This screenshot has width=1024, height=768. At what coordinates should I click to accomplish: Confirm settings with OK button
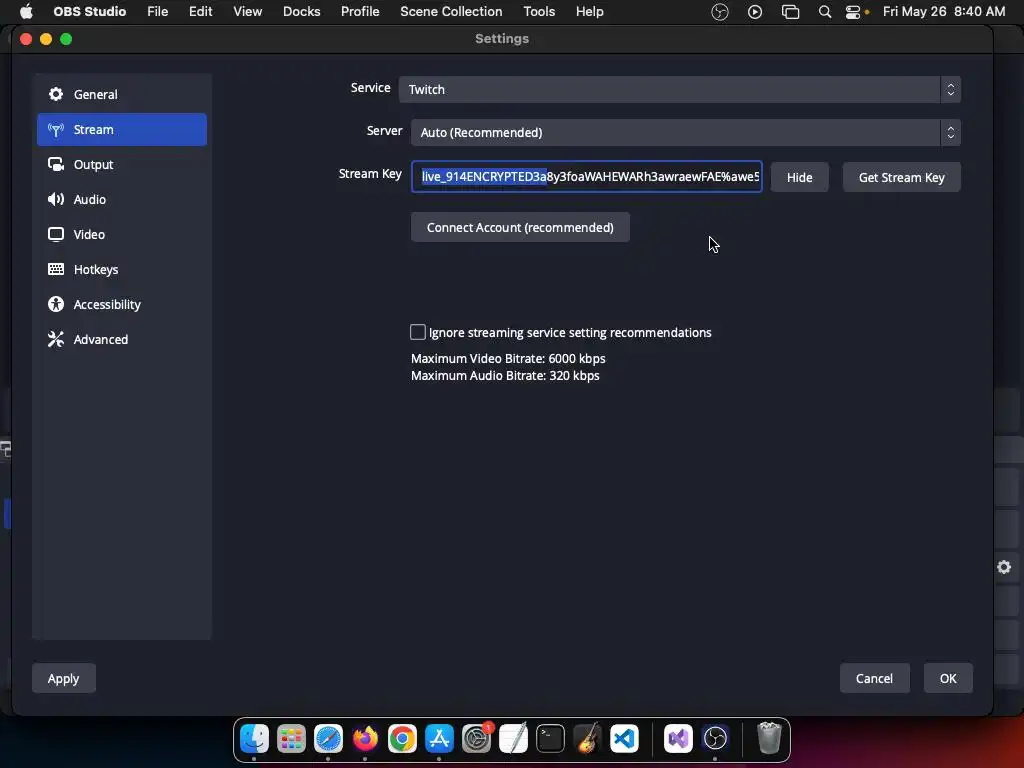(948, 679)
